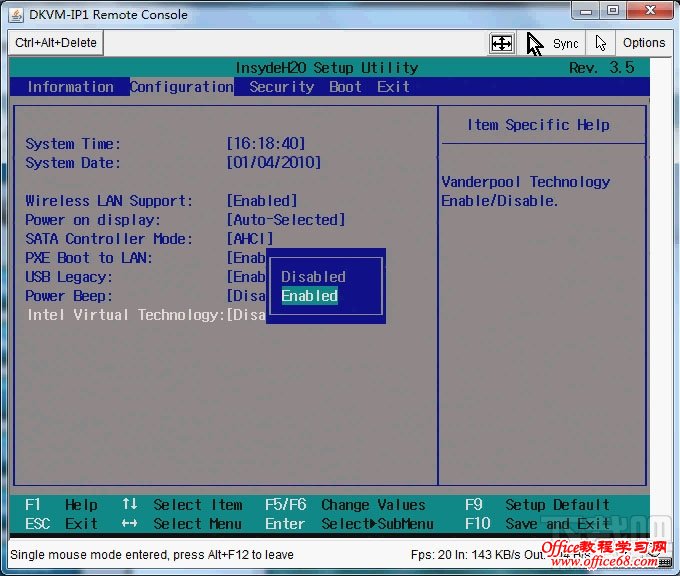This screenshot has height=576, width=680.
Task: Click the Power Beep value
Action: pos(246,296)
